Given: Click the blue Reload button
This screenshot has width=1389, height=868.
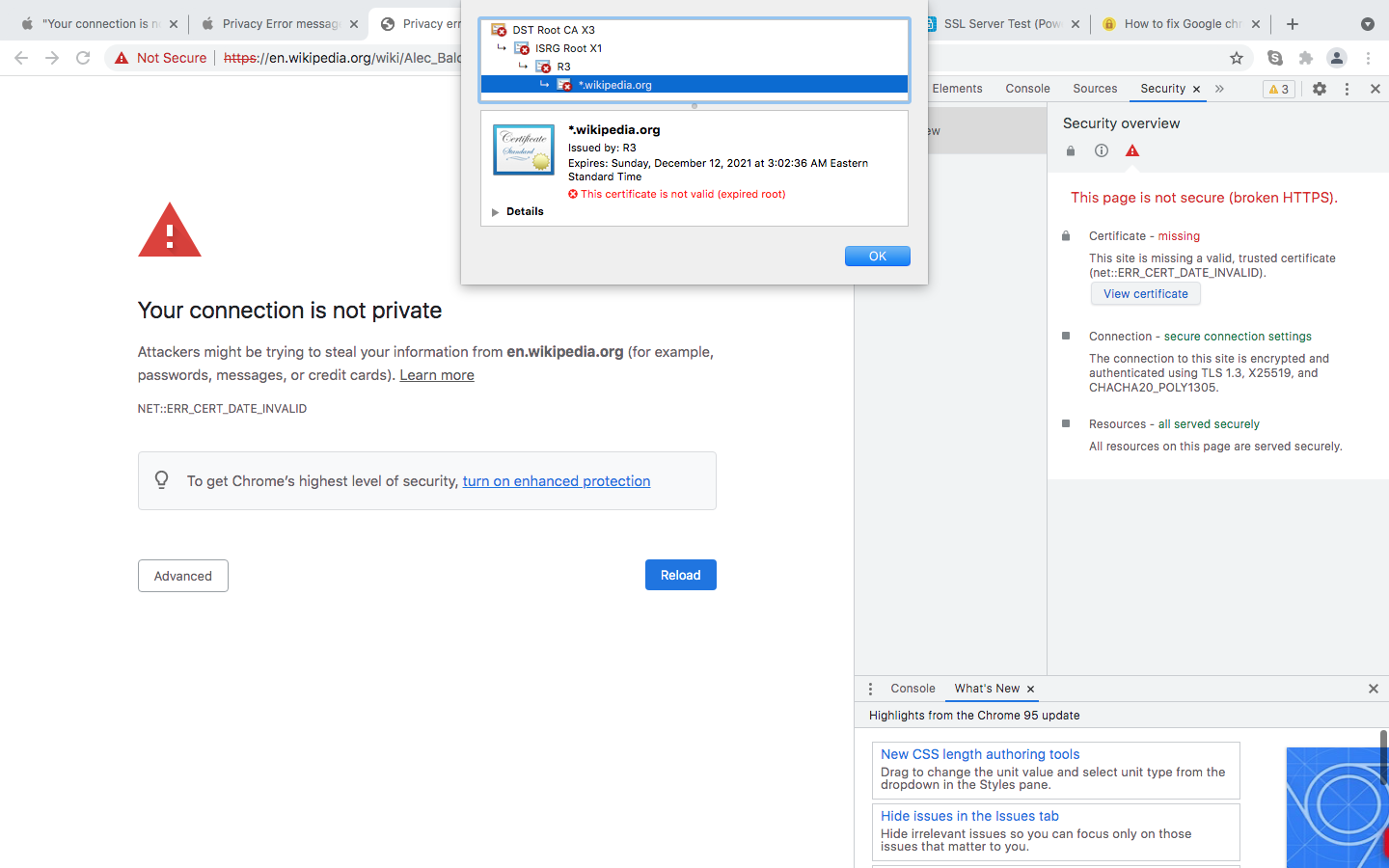Looking at the screenshot, I should (x=681, y=575).
